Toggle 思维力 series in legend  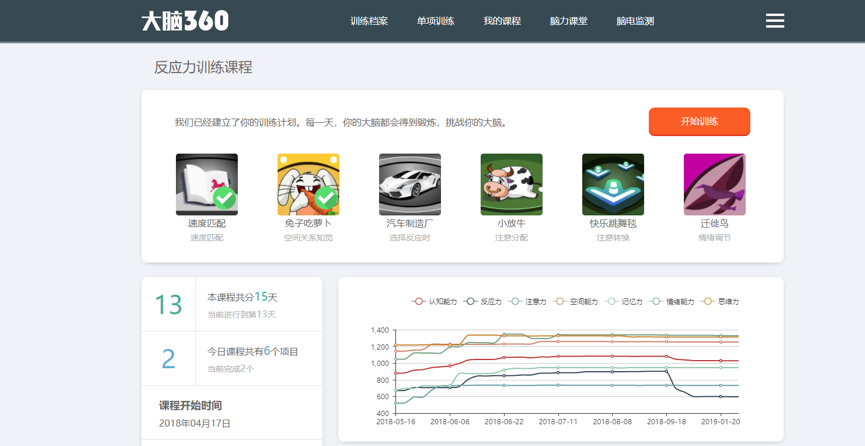tap(721, 301)
